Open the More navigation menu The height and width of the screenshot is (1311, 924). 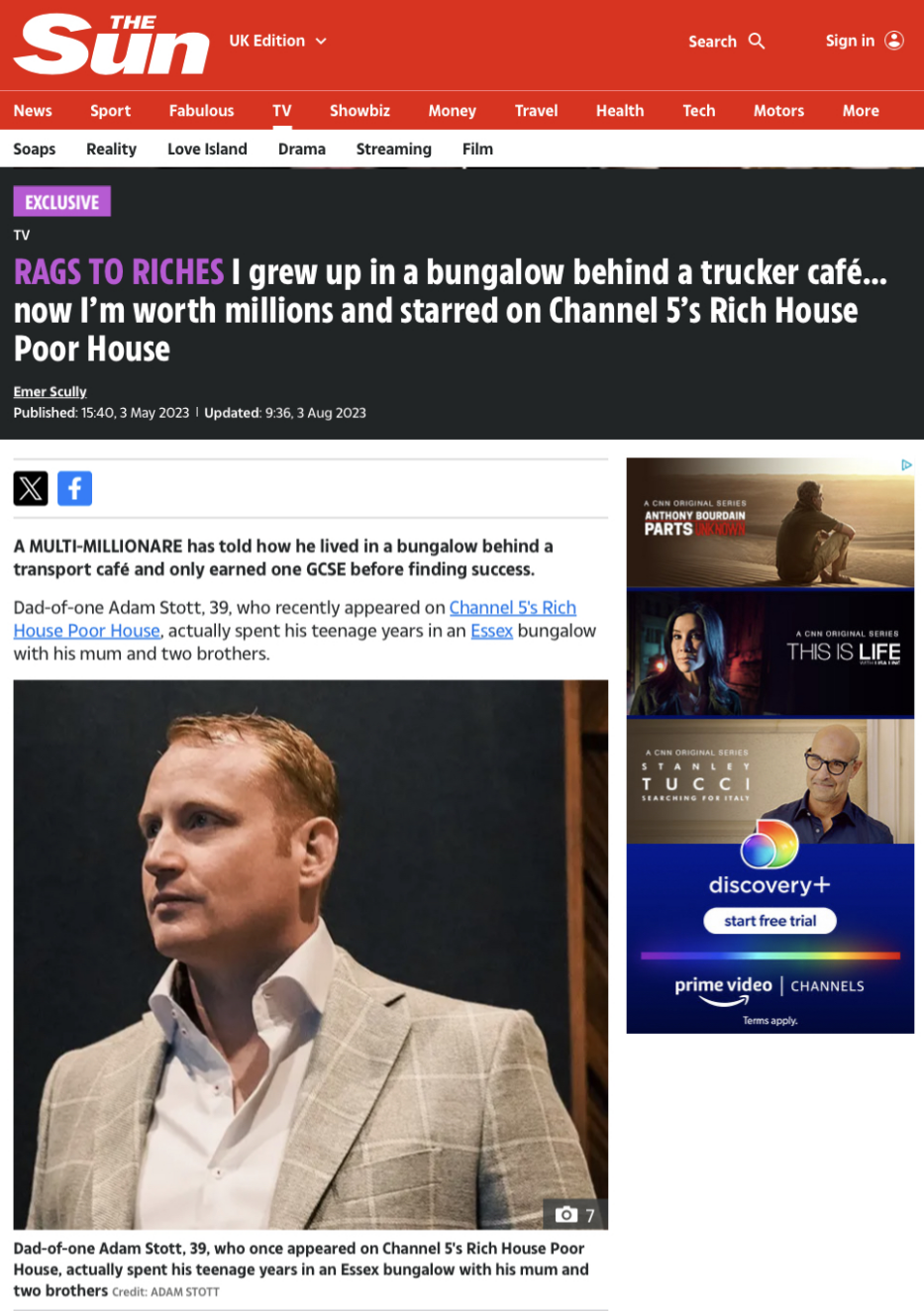pos(861,111)
